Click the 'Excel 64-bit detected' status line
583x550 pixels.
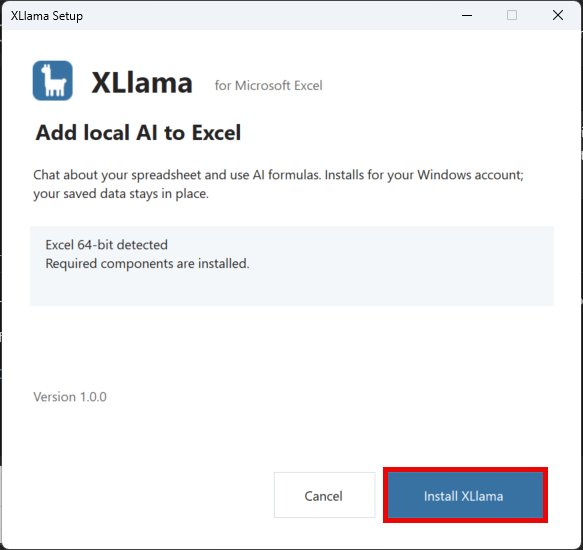pyautogui.click(x=106, y=245)
